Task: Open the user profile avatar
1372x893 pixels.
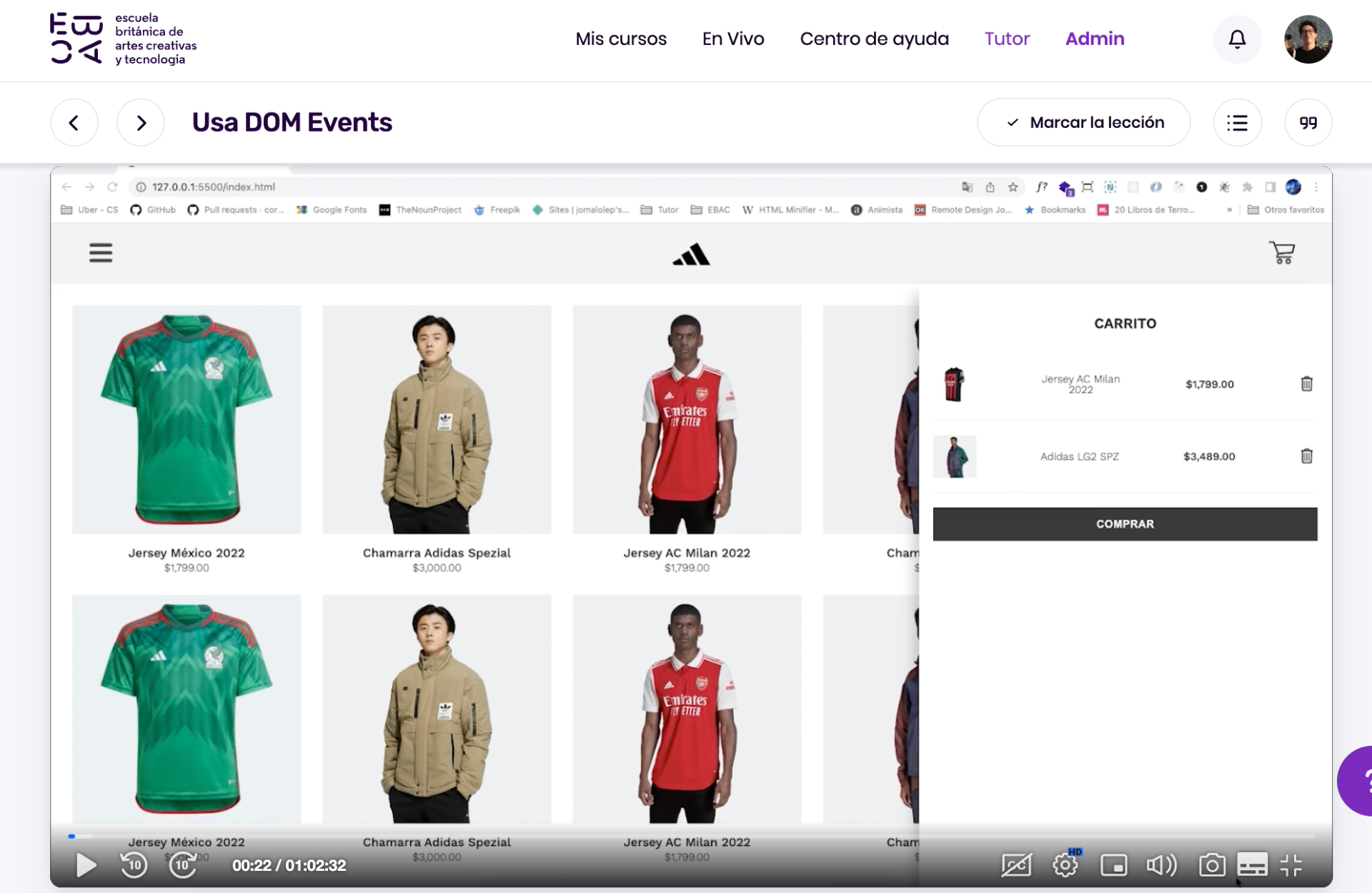Action: pyautogui.click(x=1308, y=39)
